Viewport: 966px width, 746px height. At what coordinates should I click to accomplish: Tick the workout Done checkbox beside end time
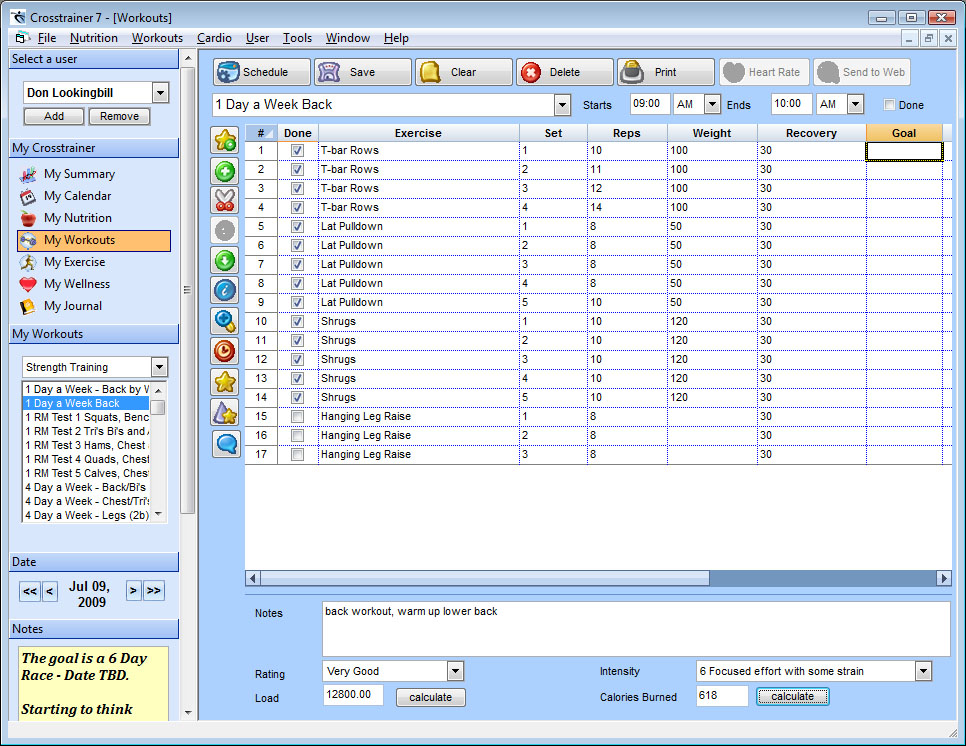click(890, 105)
